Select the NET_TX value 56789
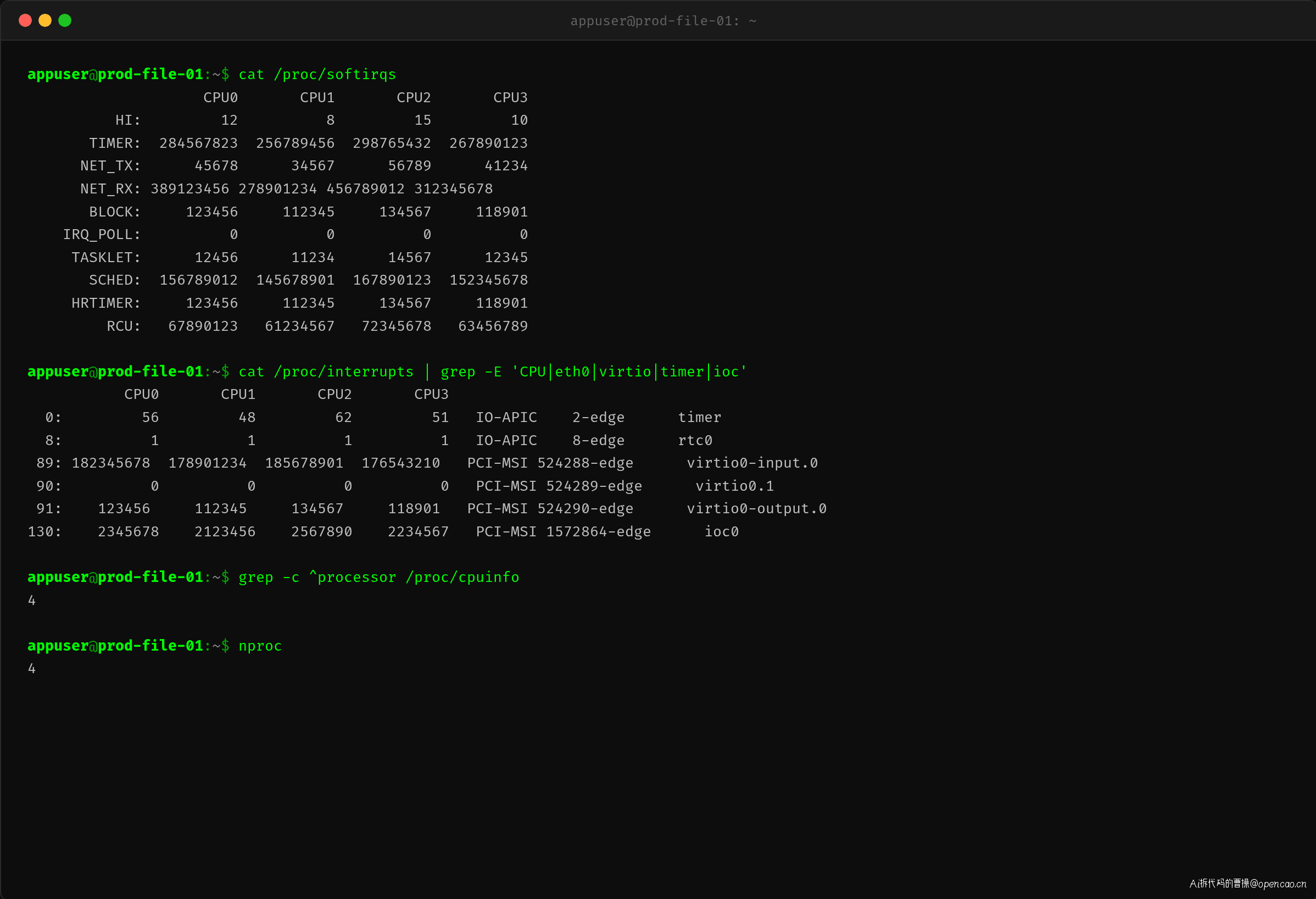1316x899 pixels. [x=409, y=165]
